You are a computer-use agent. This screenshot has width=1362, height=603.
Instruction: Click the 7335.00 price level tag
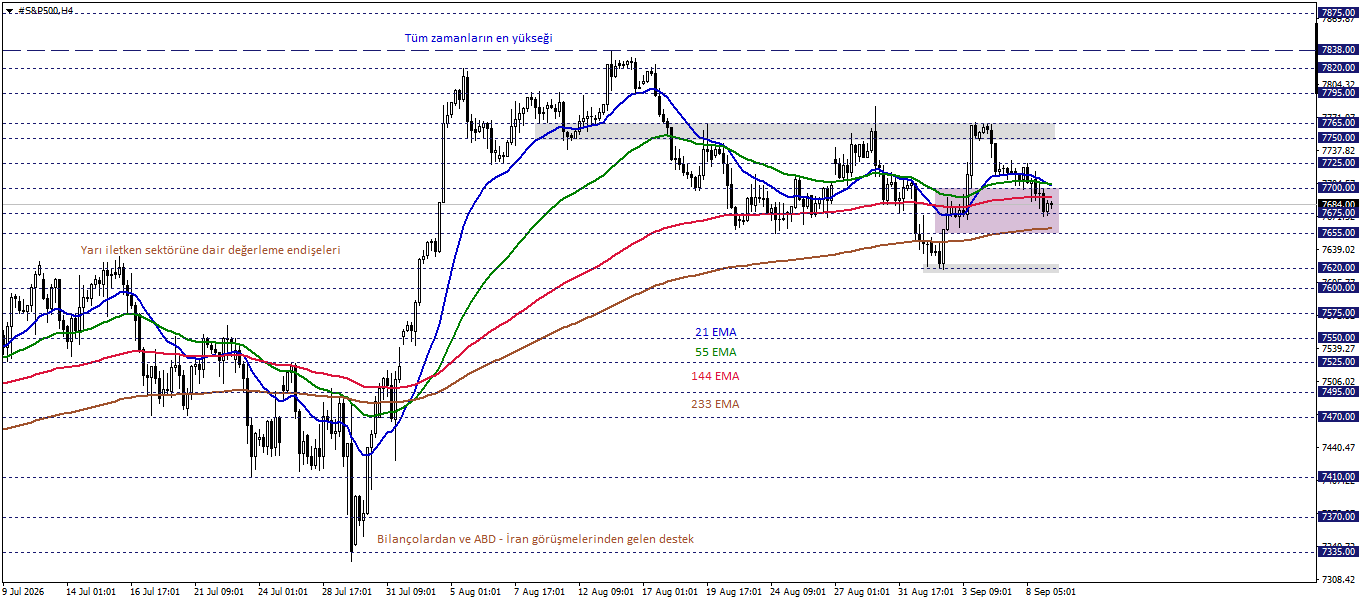click(1338, 552)
